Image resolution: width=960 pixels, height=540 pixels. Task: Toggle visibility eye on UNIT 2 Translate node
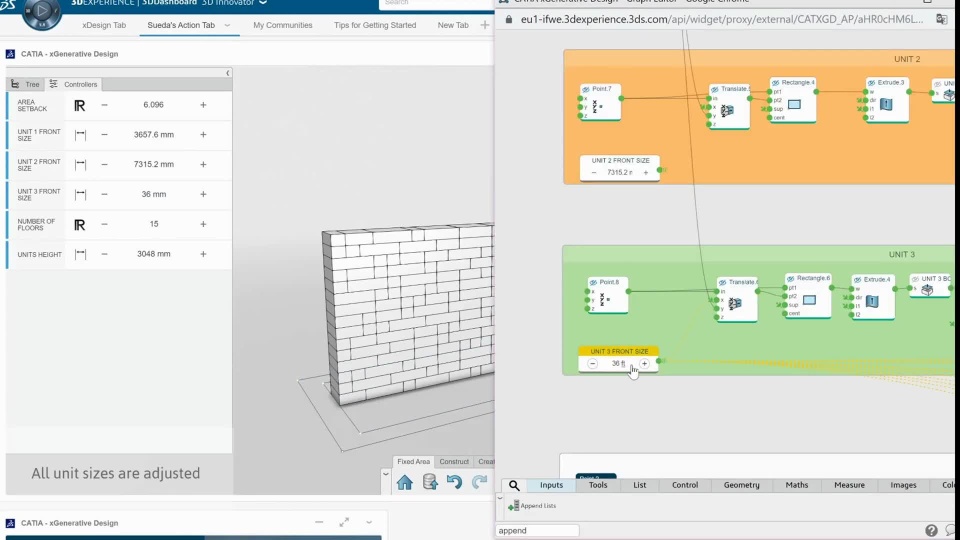pyautogui.click(x=715, y=89)
